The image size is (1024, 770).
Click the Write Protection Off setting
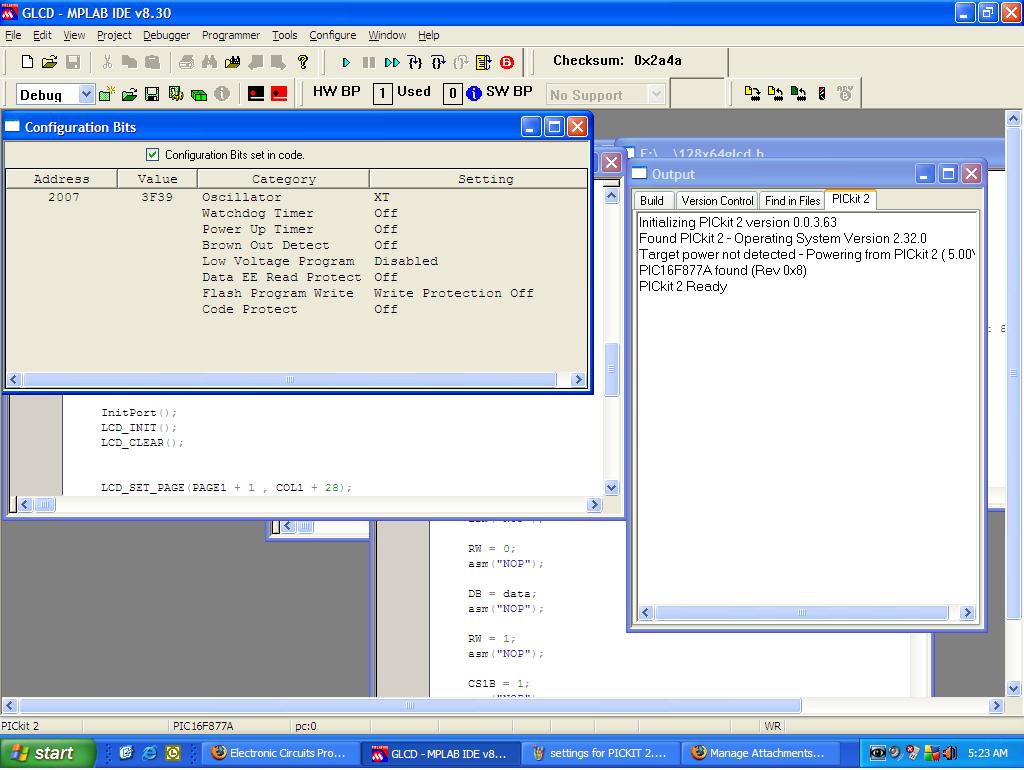453,293
